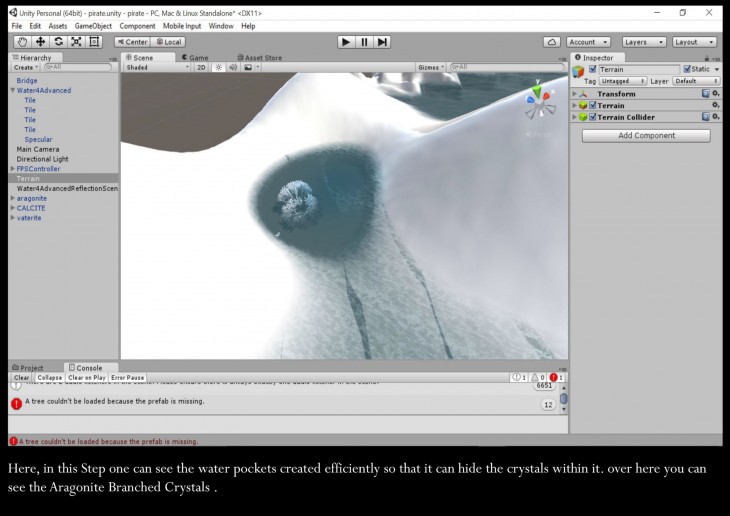
Task: Open the cloud services icon
Action: (x=551, y=42)
